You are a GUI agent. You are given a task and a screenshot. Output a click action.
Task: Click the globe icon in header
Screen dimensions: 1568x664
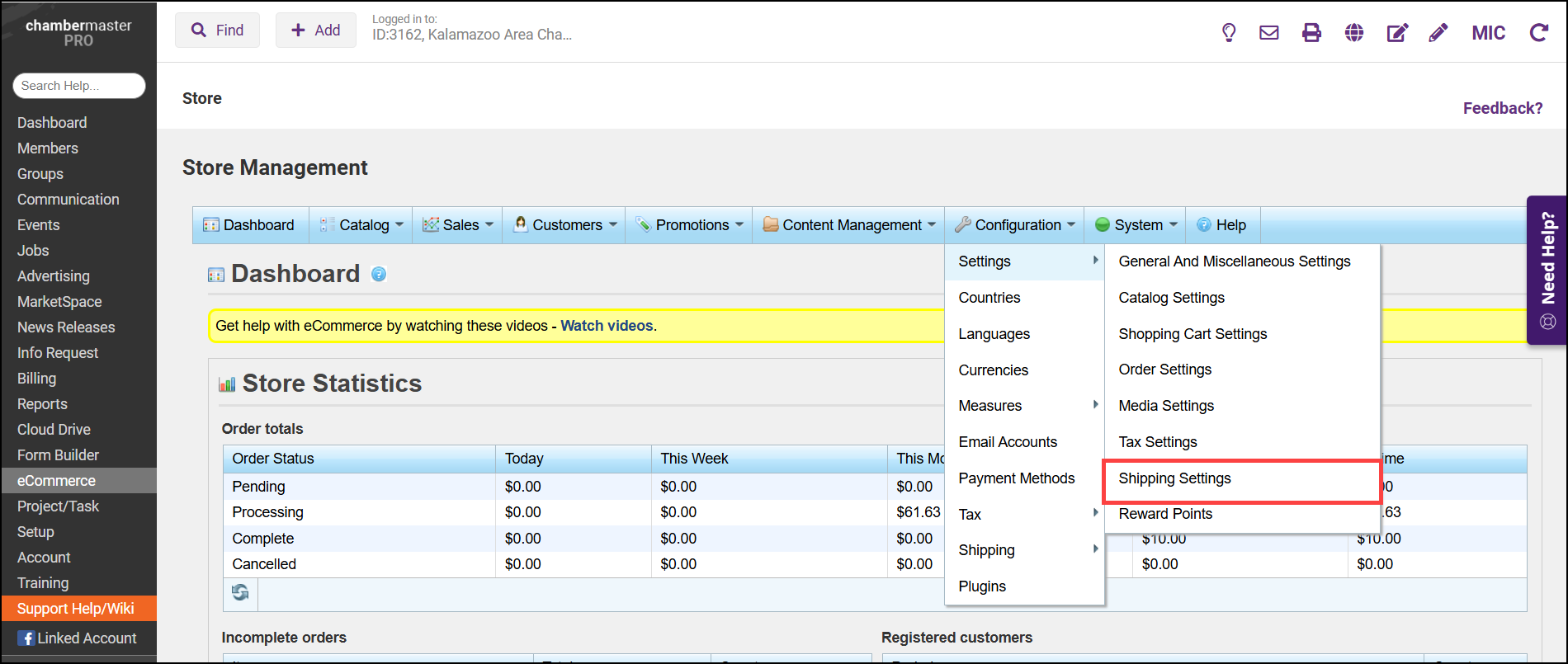coord(1354,33)
